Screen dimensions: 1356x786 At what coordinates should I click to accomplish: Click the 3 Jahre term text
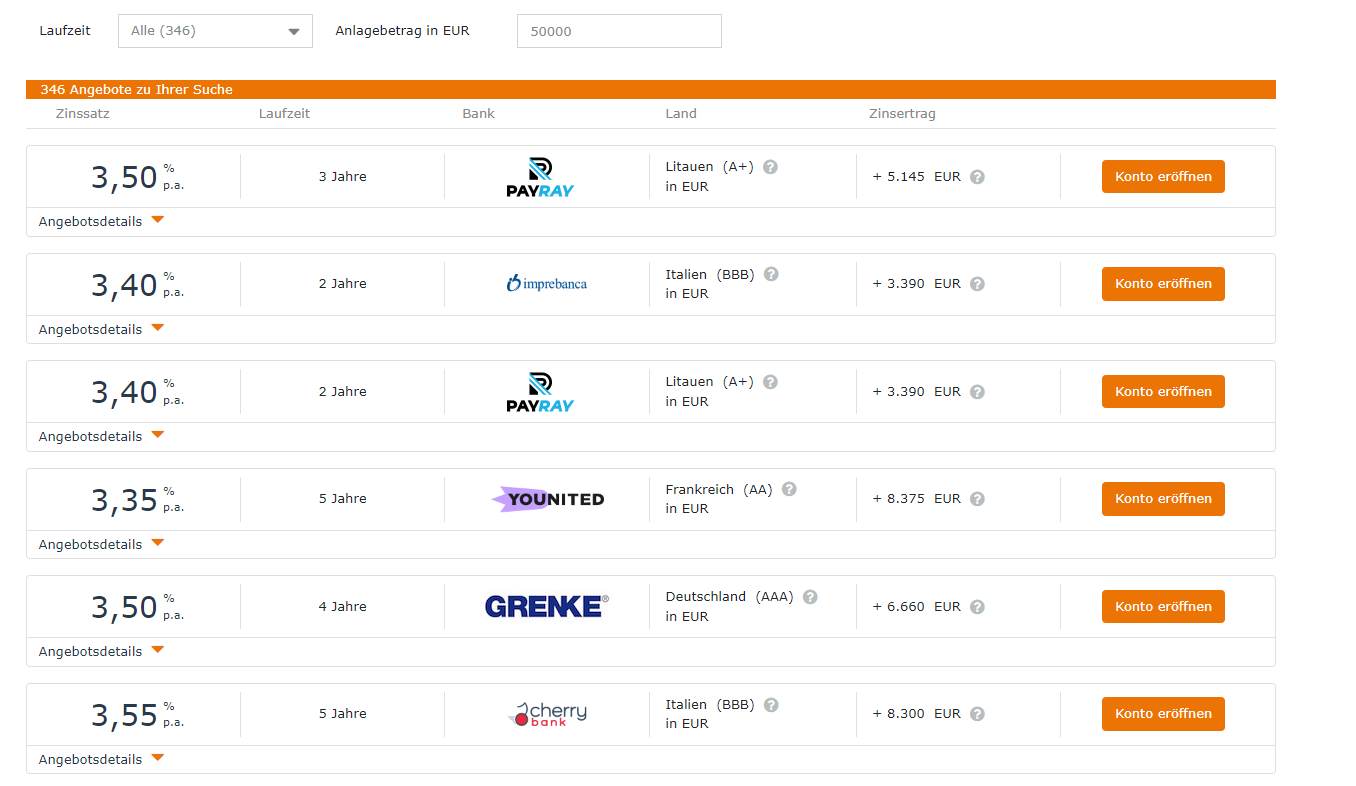(x=343, y=177)
